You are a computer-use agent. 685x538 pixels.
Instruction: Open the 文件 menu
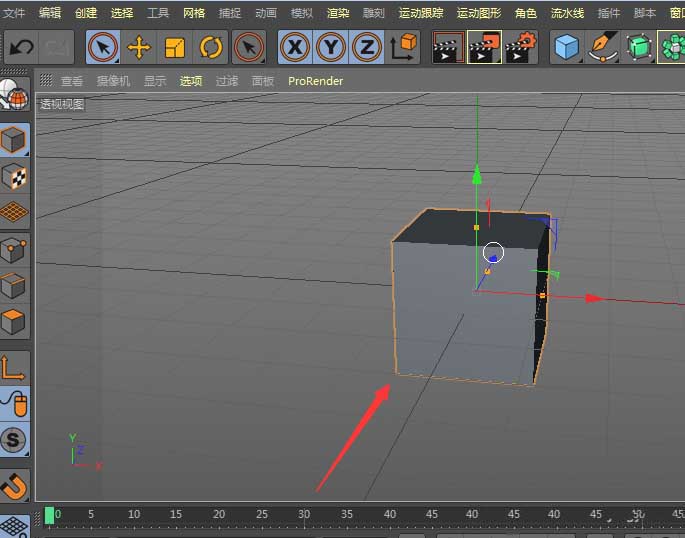(x=14, y=13)
